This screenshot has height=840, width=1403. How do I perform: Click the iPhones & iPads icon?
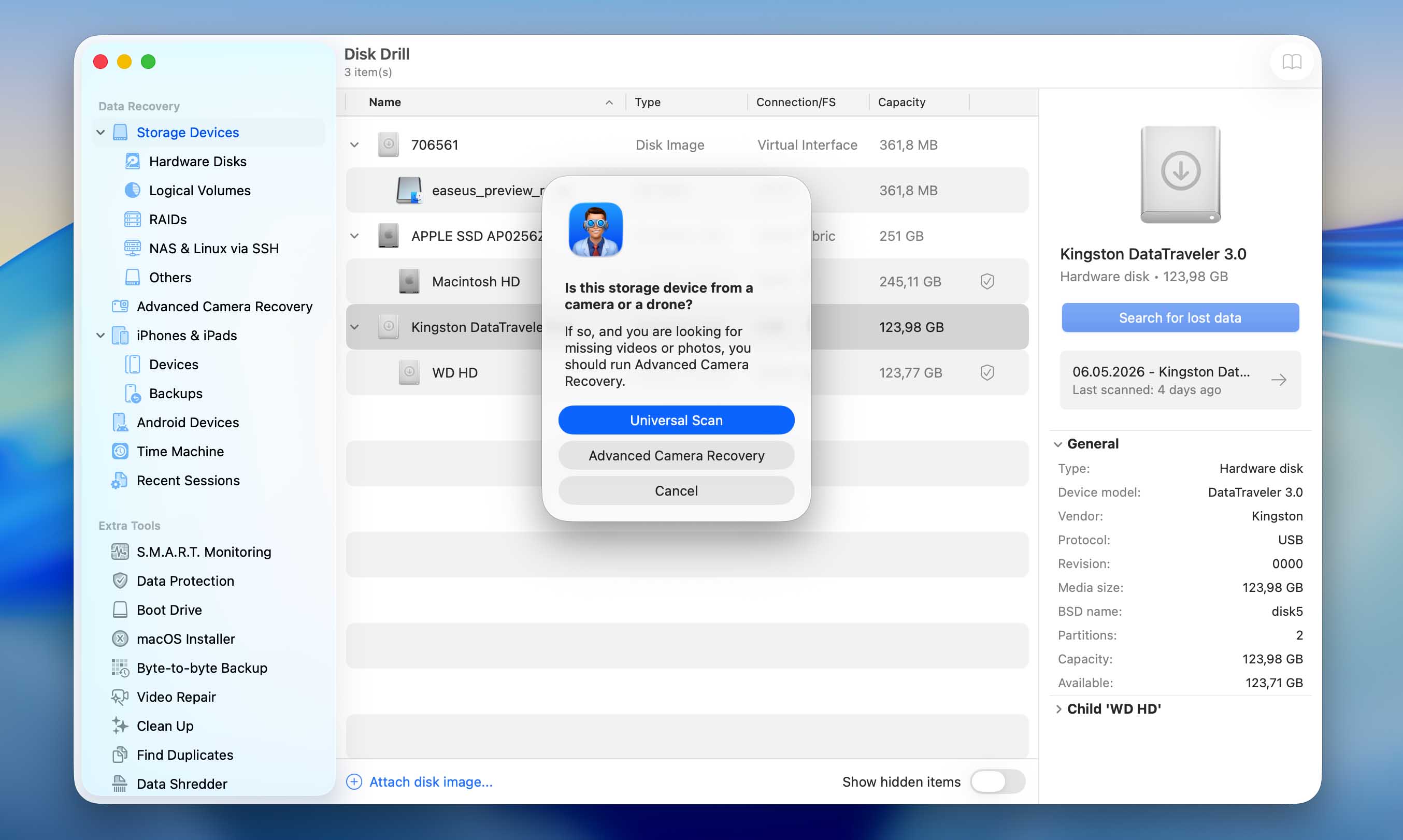[120, 335]
